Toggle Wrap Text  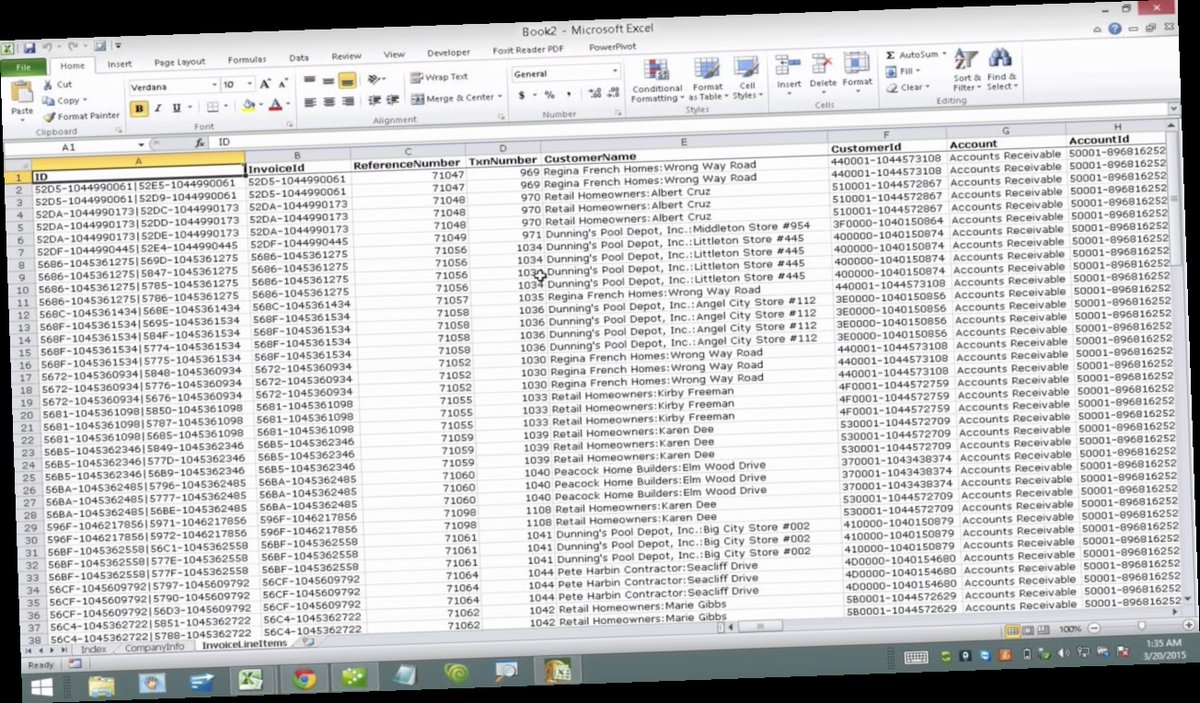(x=440, y=77)
